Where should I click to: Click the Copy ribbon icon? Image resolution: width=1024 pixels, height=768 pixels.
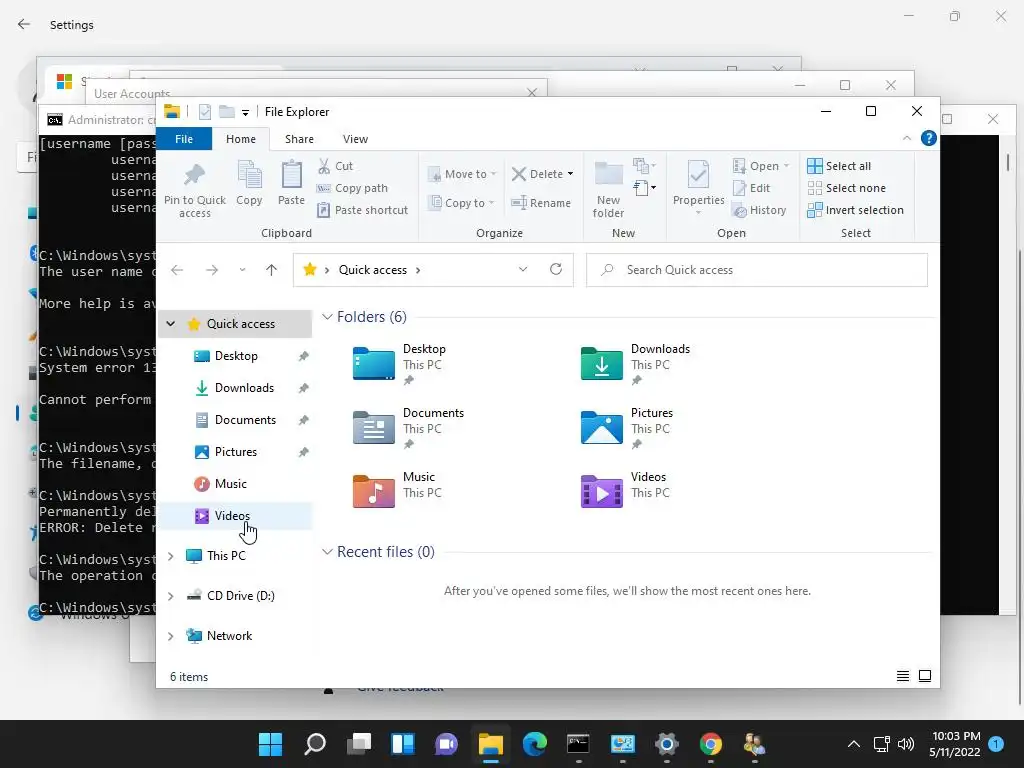tap(249, 175)
